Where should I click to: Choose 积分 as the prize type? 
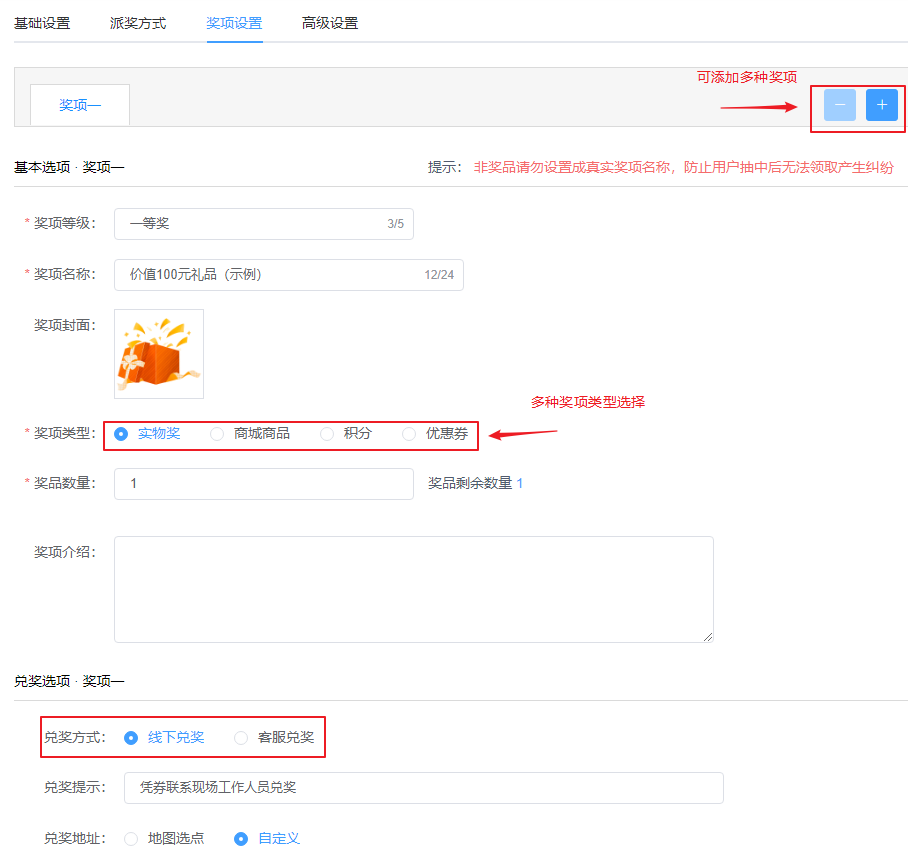point(327,434)
